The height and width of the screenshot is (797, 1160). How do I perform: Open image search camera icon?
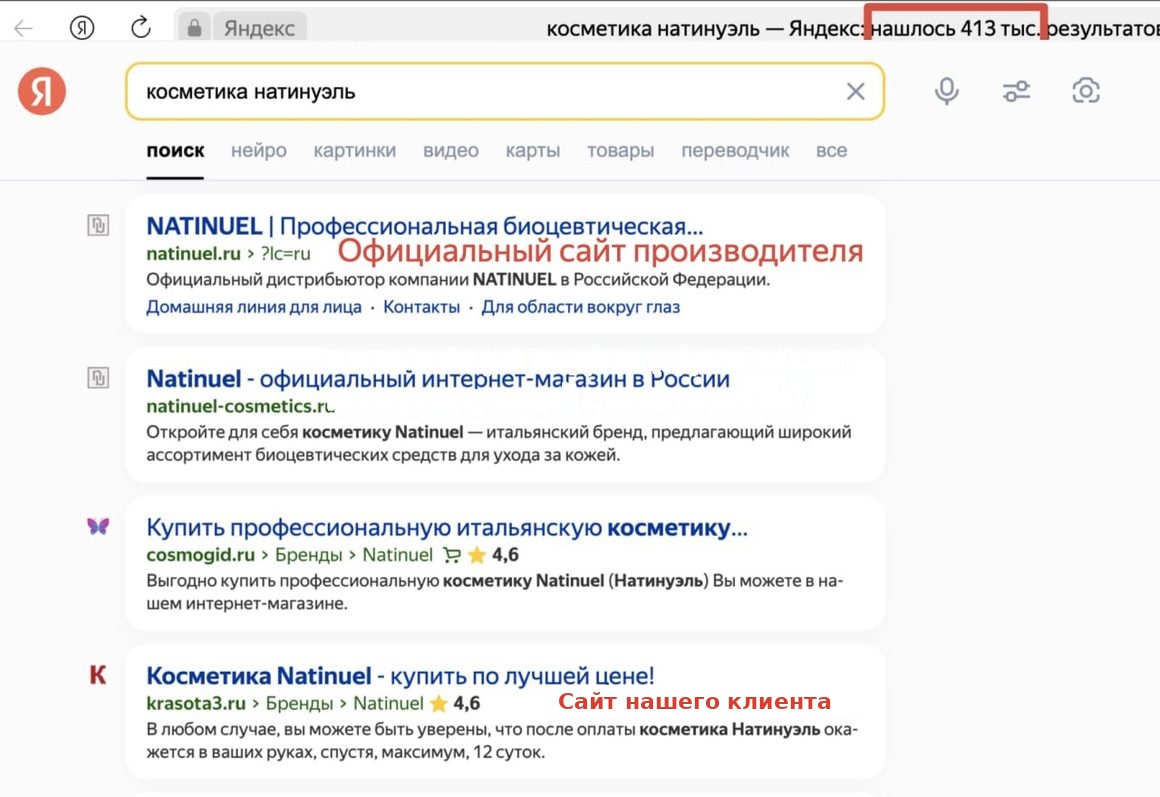(1085, 91)
